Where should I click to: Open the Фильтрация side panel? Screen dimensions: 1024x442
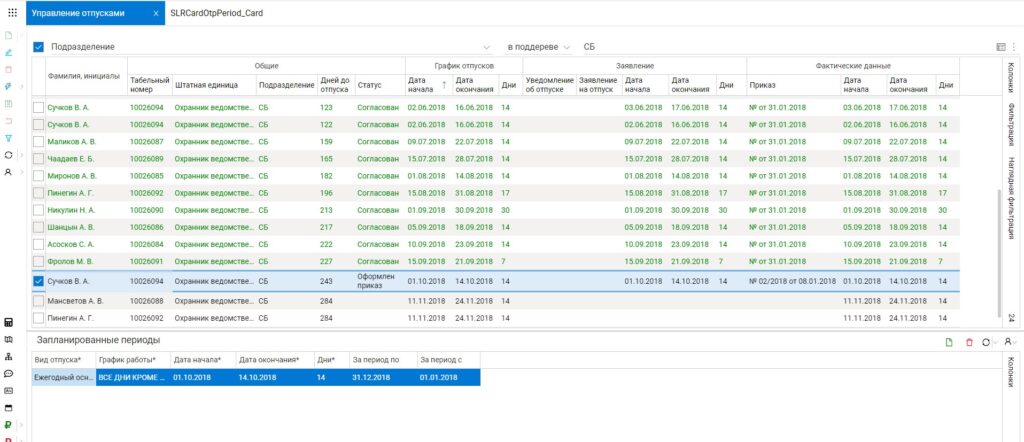[x=1011, y=124]
